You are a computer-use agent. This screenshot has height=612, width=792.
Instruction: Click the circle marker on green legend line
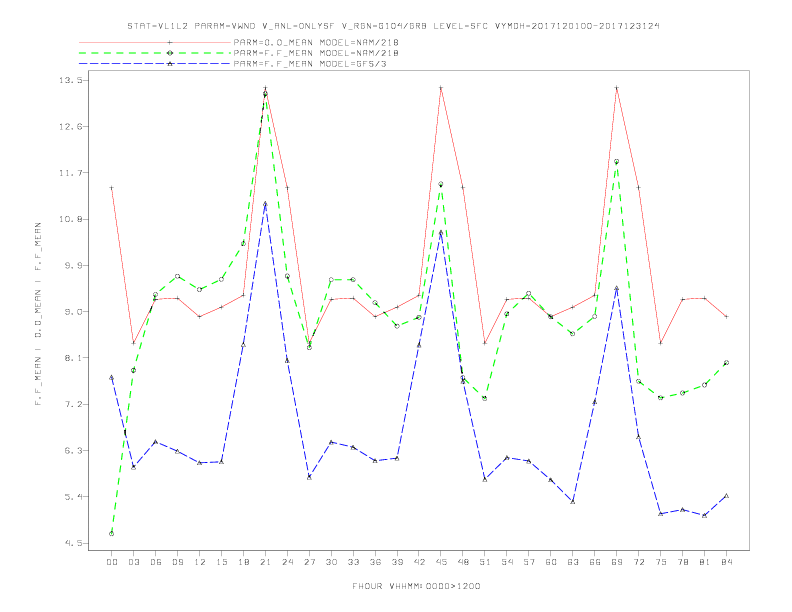(x=170, y=53)
